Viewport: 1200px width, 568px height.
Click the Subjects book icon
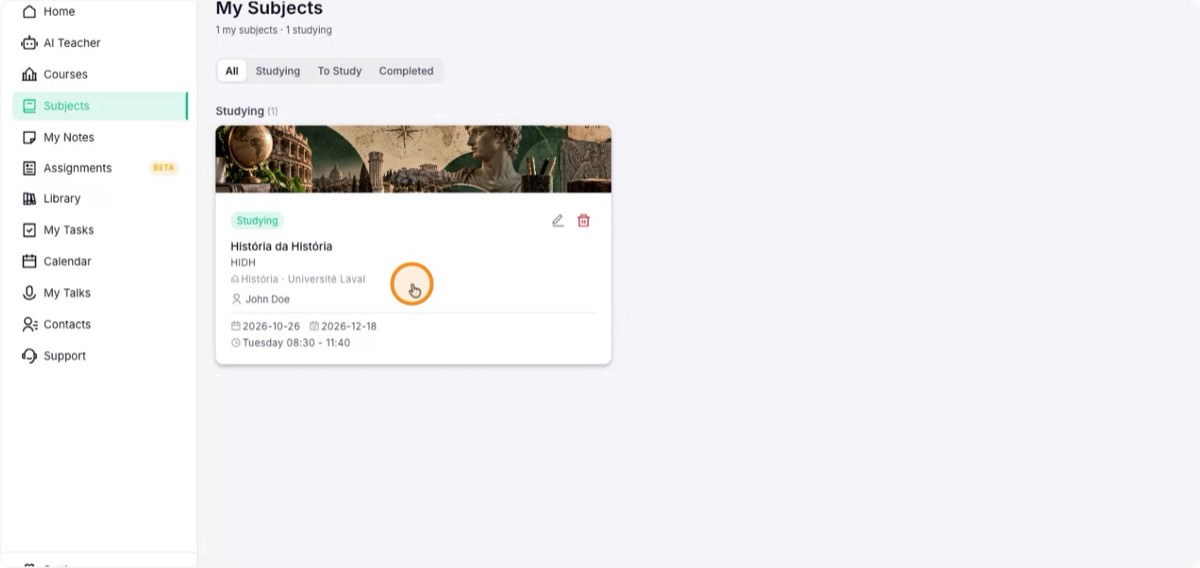coord(29,106)
